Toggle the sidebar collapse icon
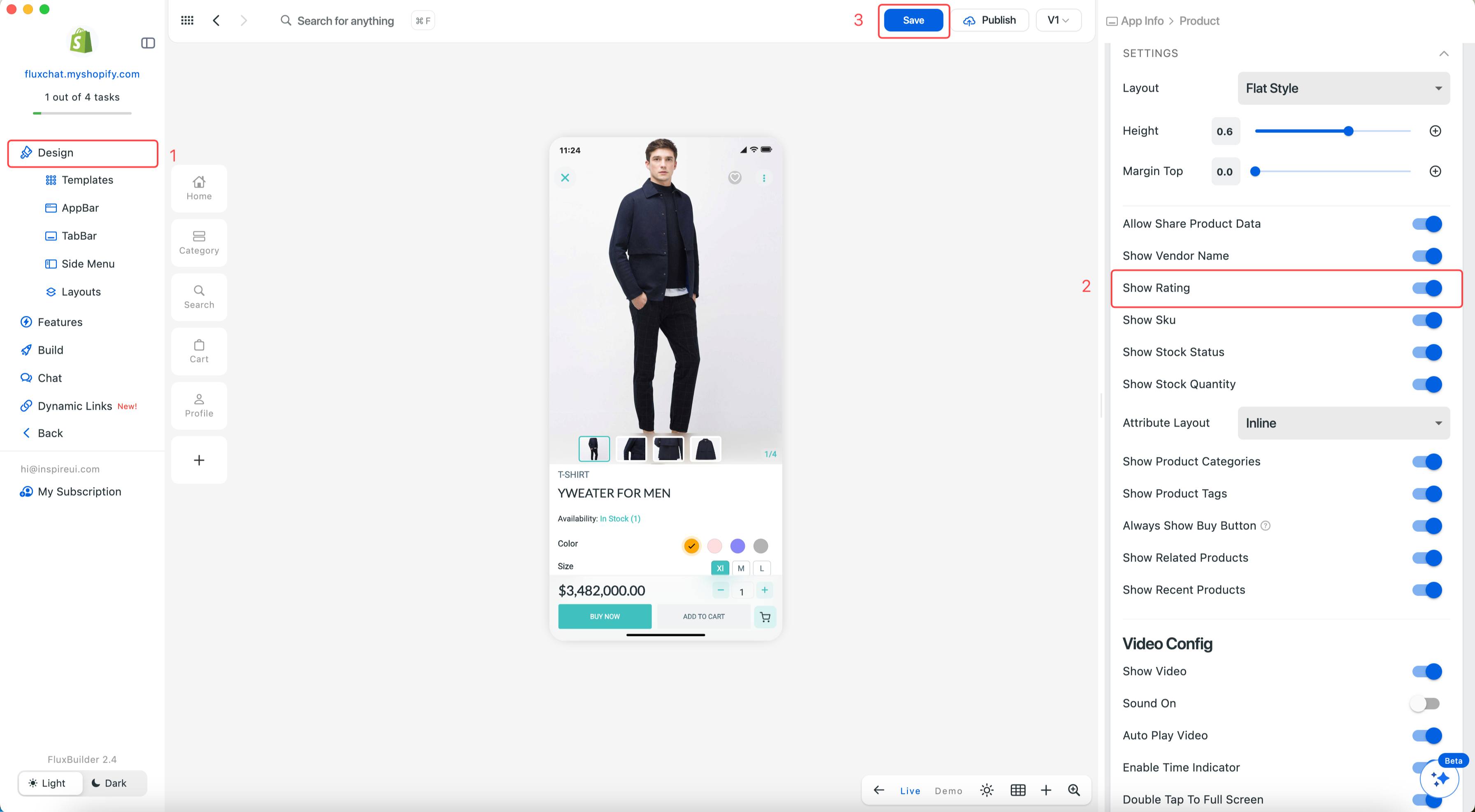Image resolution: width=1475 pixels, height=812 pixels. [x=148, y=43]
